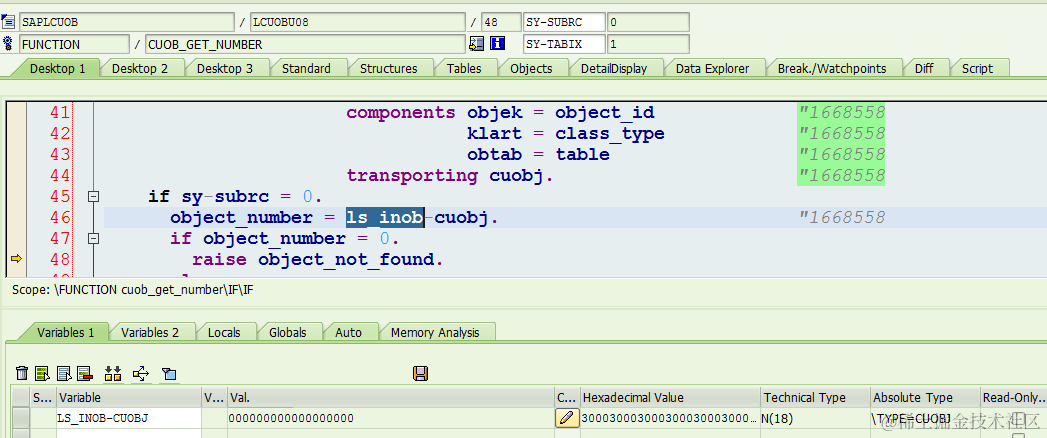Click the save variables disk icon
The image size is (1047, 438).
point(421,373)
